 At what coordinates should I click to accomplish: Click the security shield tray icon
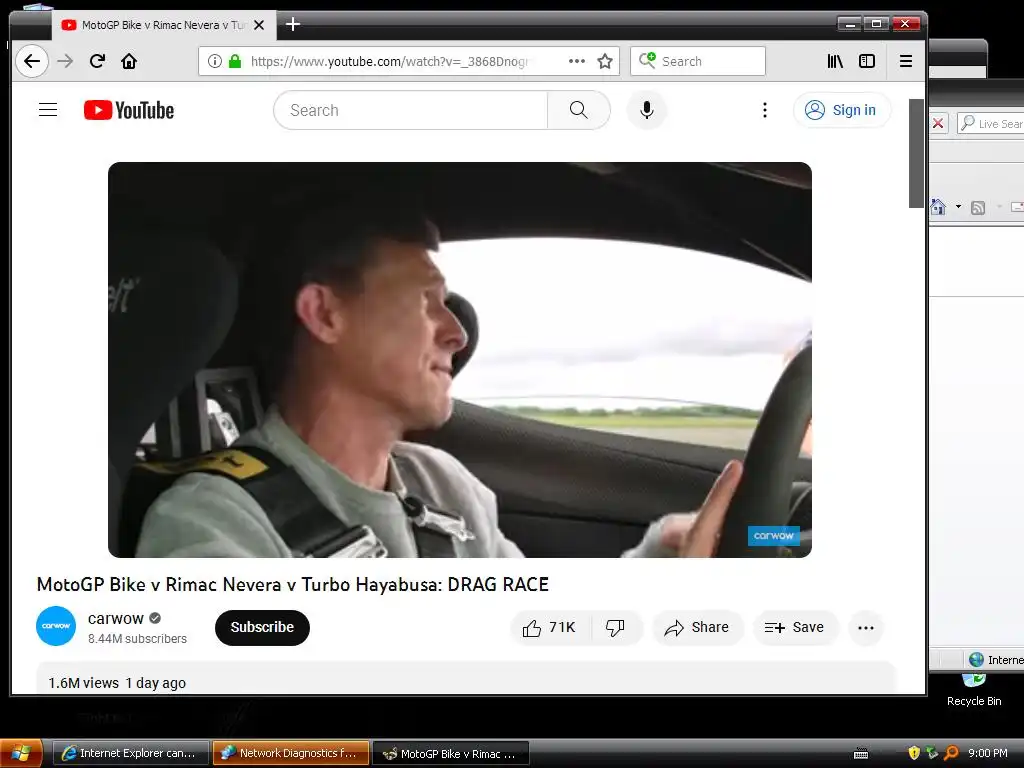pos(914,753)
